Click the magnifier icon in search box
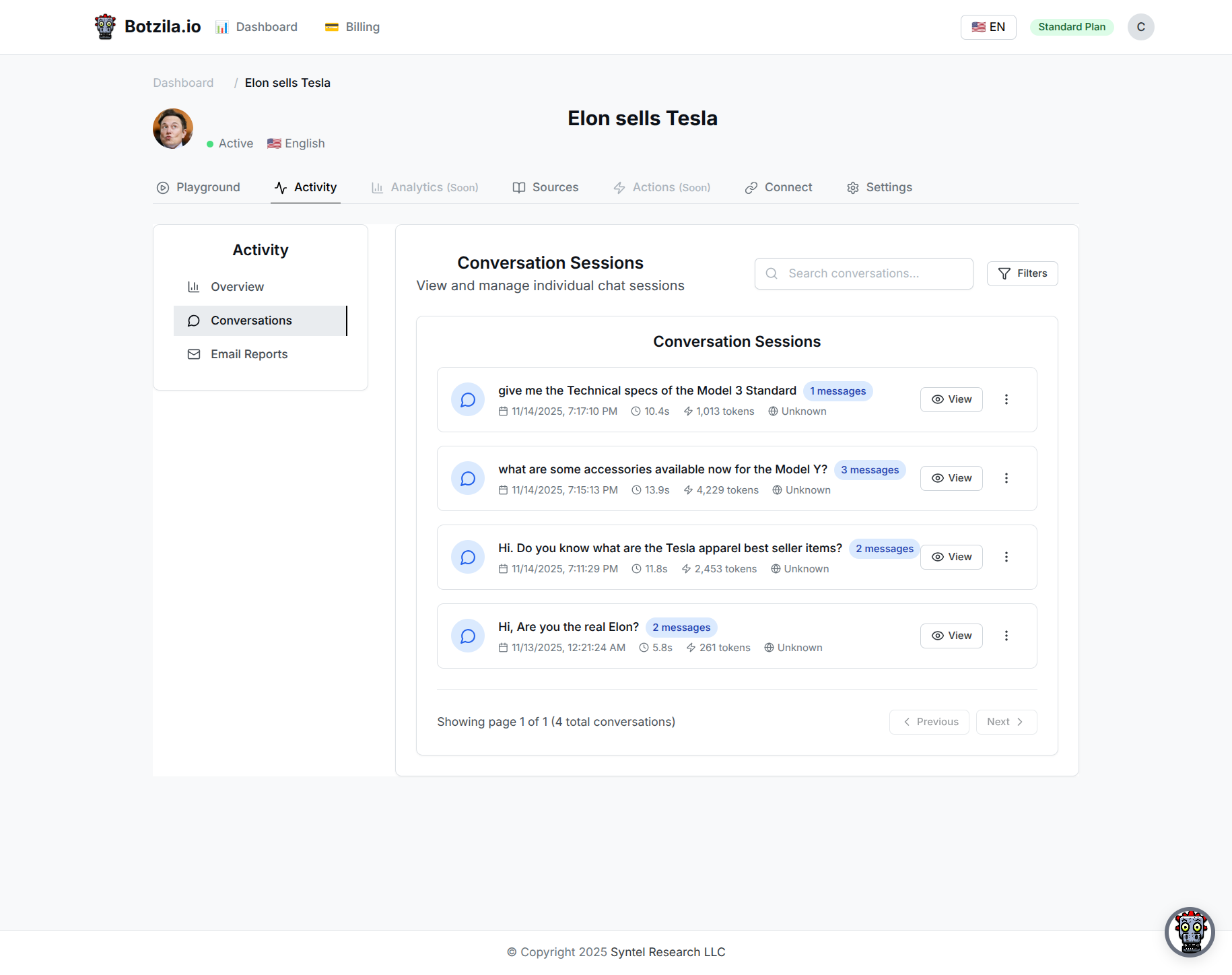1232x975 pixels. [772, 273]
